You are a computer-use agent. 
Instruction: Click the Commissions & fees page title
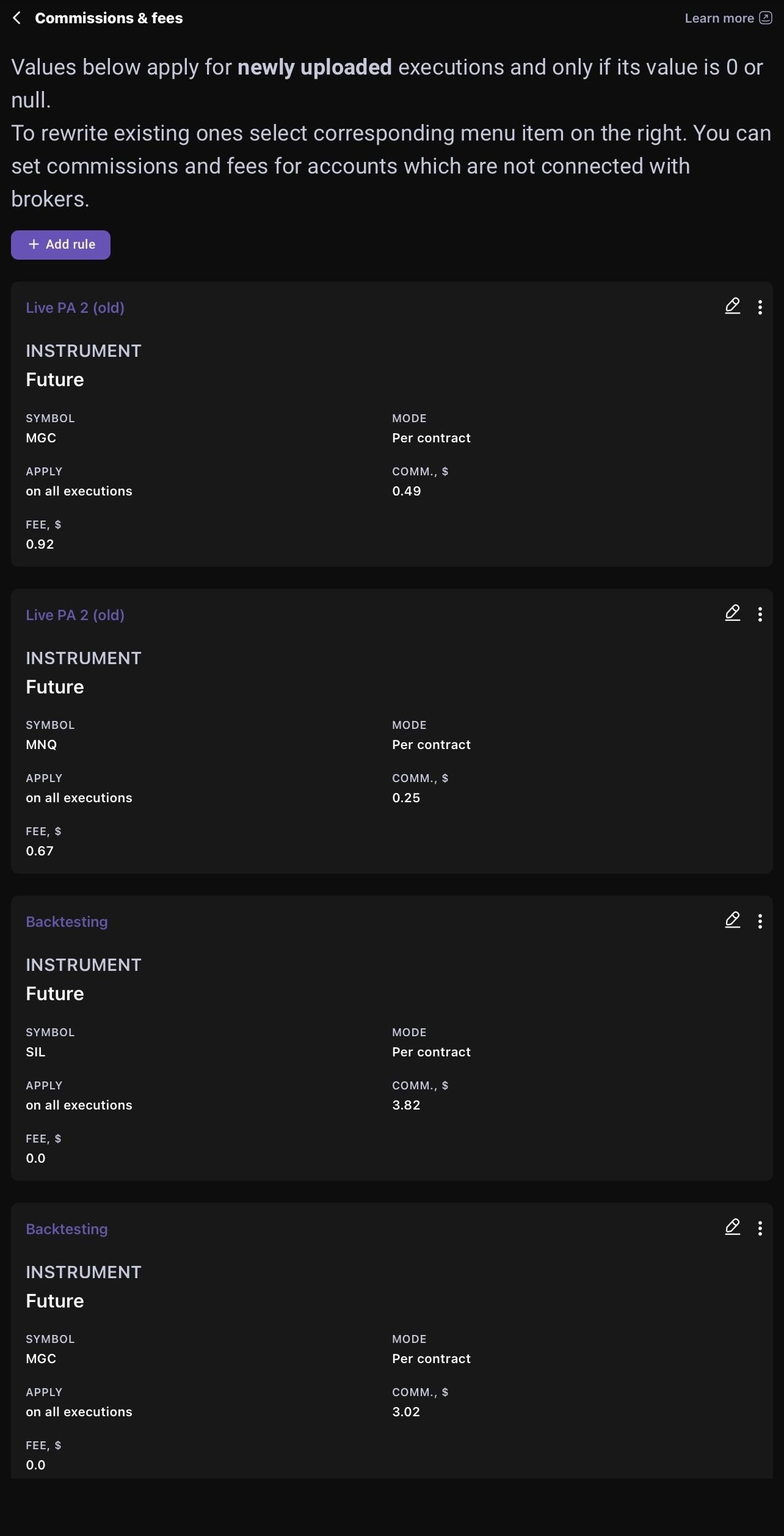[109, 18]
